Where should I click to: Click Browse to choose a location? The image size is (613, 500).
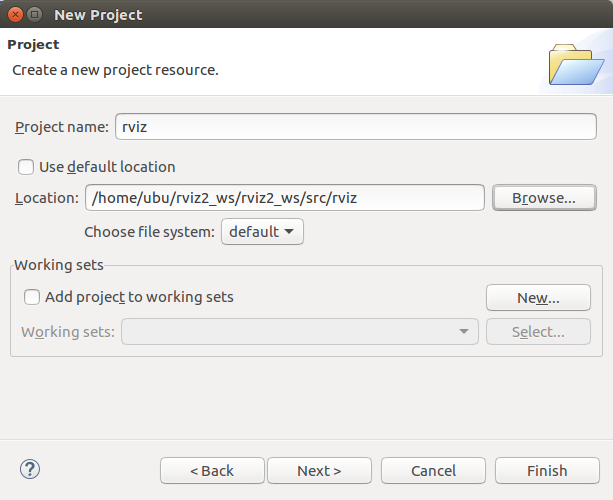[x=543, y=198]
